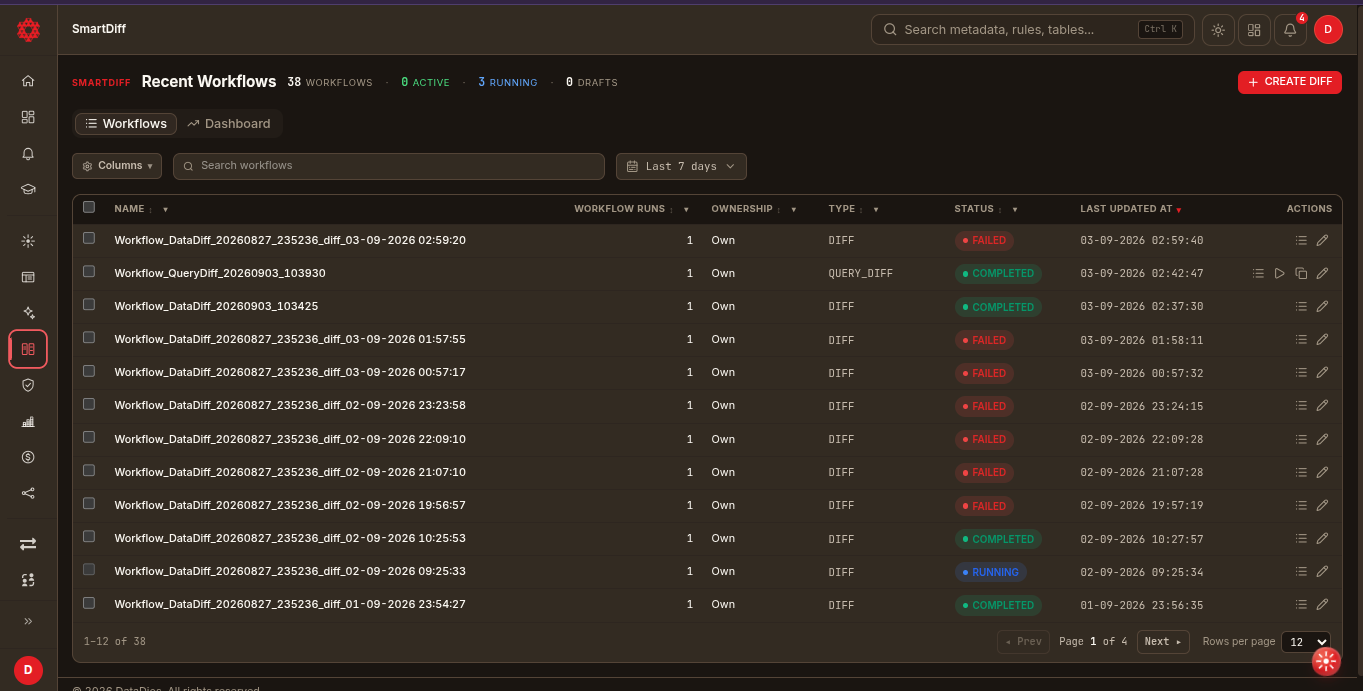1363x691 pixels.
Task: Click the QUERY_DIFF type cell
Action: pyautogui.click(x=861, y=273)
